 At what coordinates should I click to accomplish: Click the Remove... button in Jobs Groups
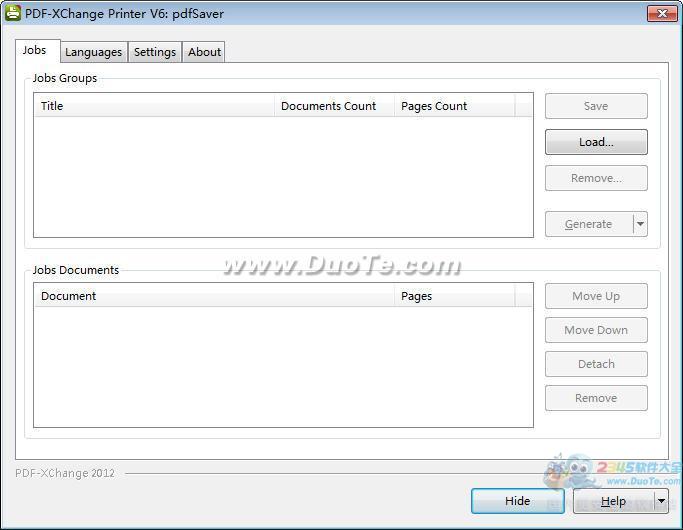(596, 178)
